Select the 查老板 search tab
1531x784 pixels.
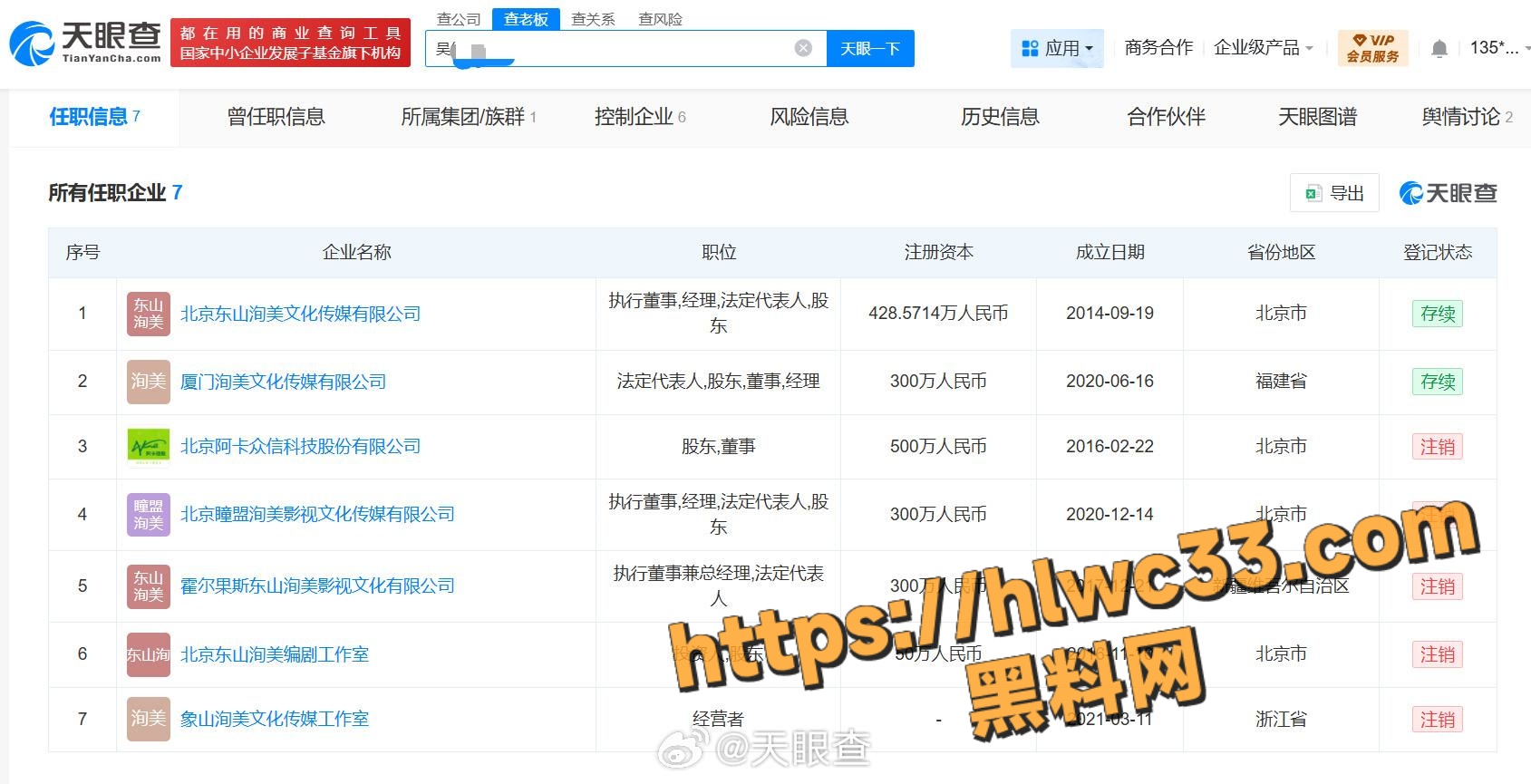pyautogui.click(x=526, y=19)
